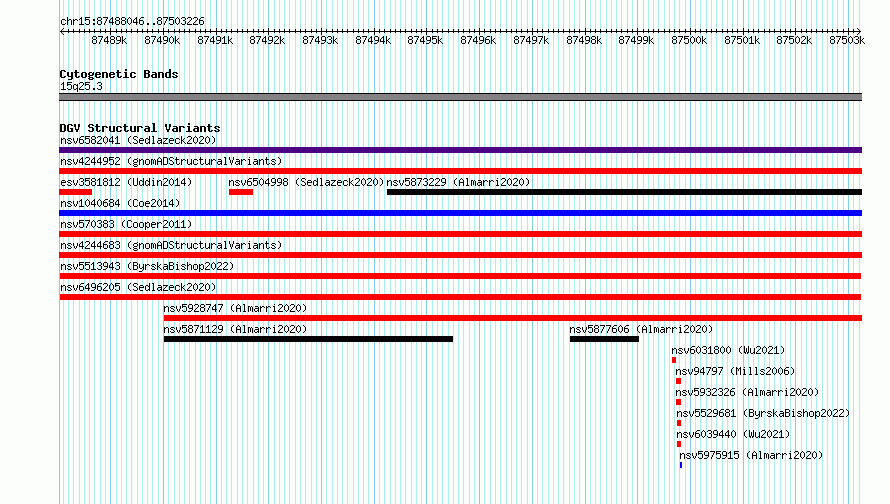Click the 15q25.3 band label
The height and width of the screenshot is (504, 890).
81,86
